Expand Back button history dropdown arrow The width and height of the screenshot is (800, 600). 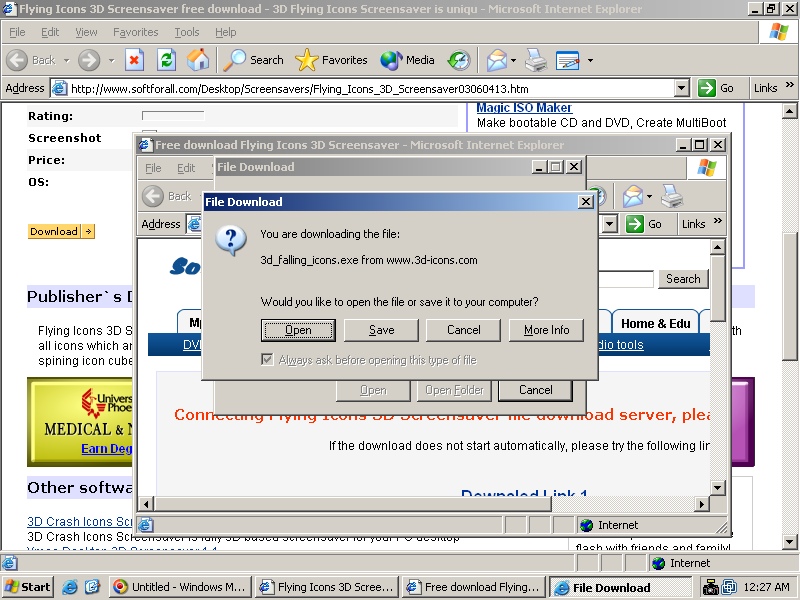(x=67, y=60)
